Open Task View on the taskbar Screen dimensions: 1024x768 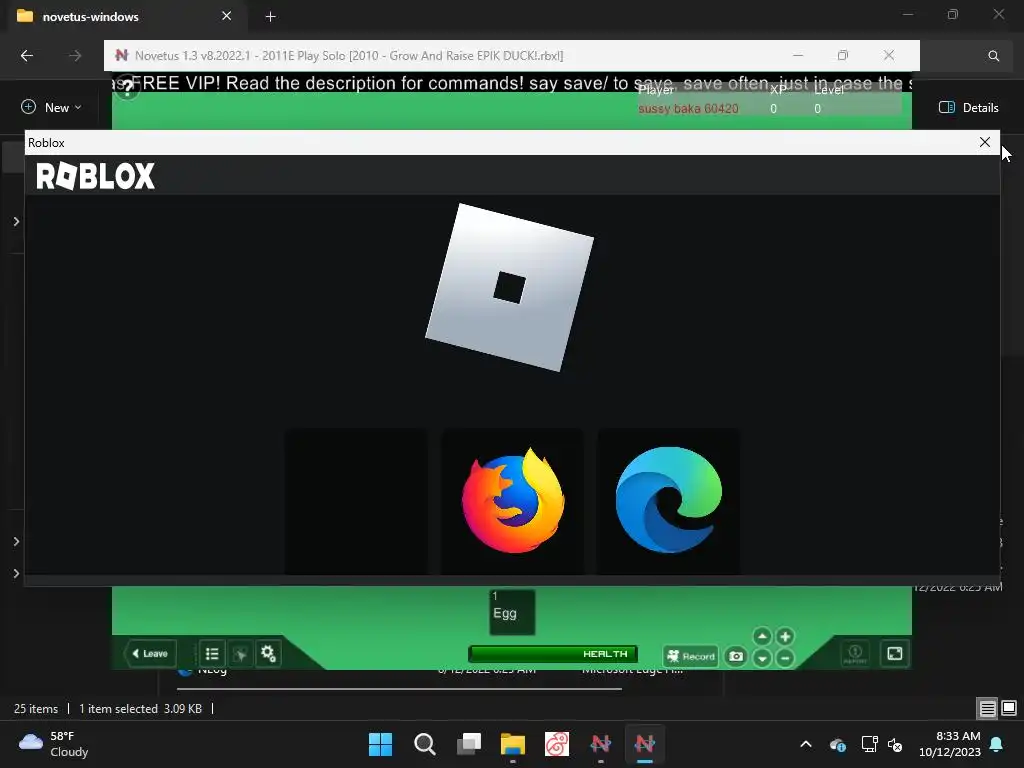tap(469, 744)
